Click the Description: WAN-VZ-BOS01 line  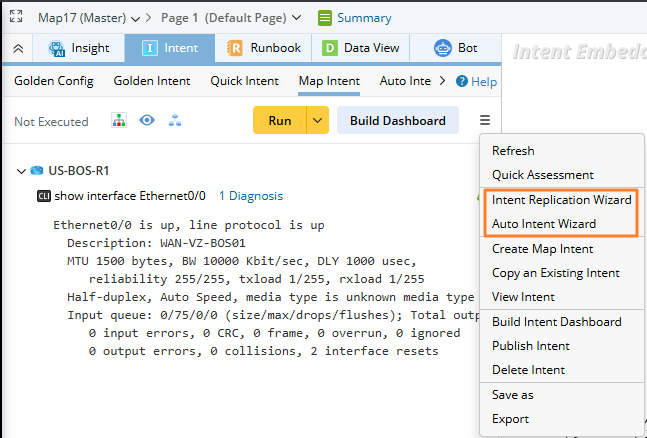coord(156,243)
